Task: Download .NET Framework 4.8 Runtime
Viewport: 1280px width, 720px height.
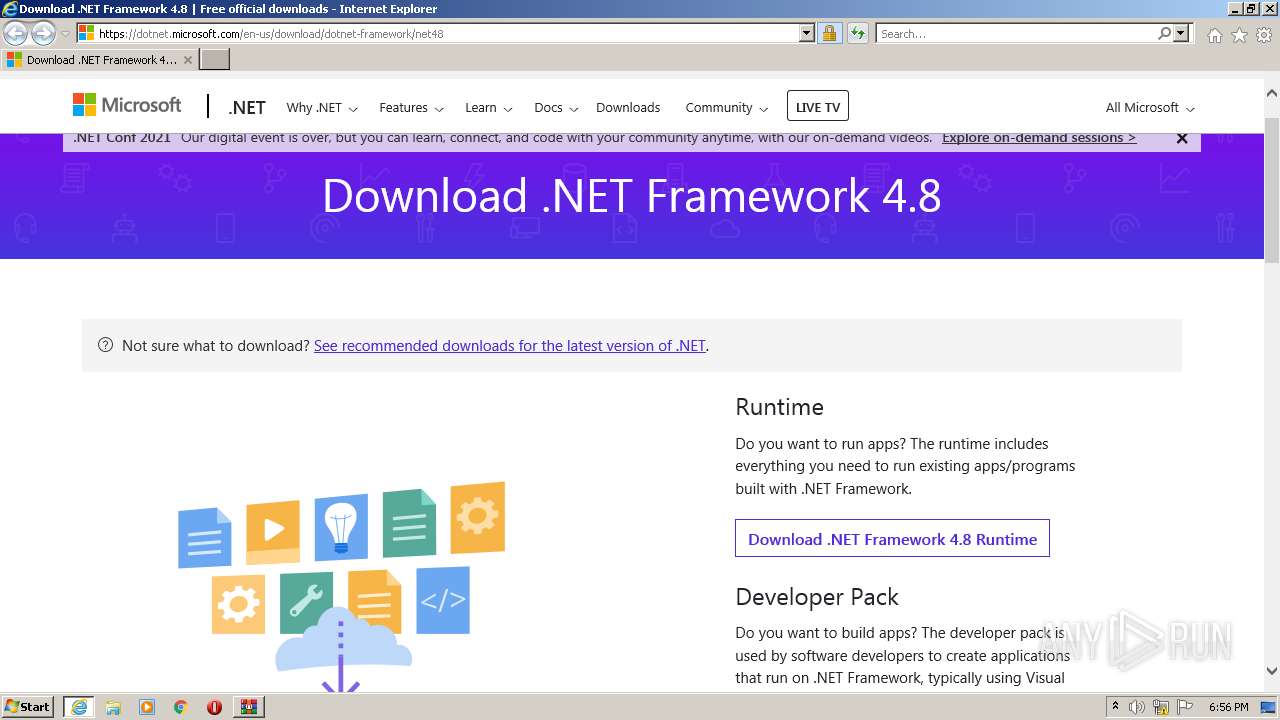Action: click(892, 539)
